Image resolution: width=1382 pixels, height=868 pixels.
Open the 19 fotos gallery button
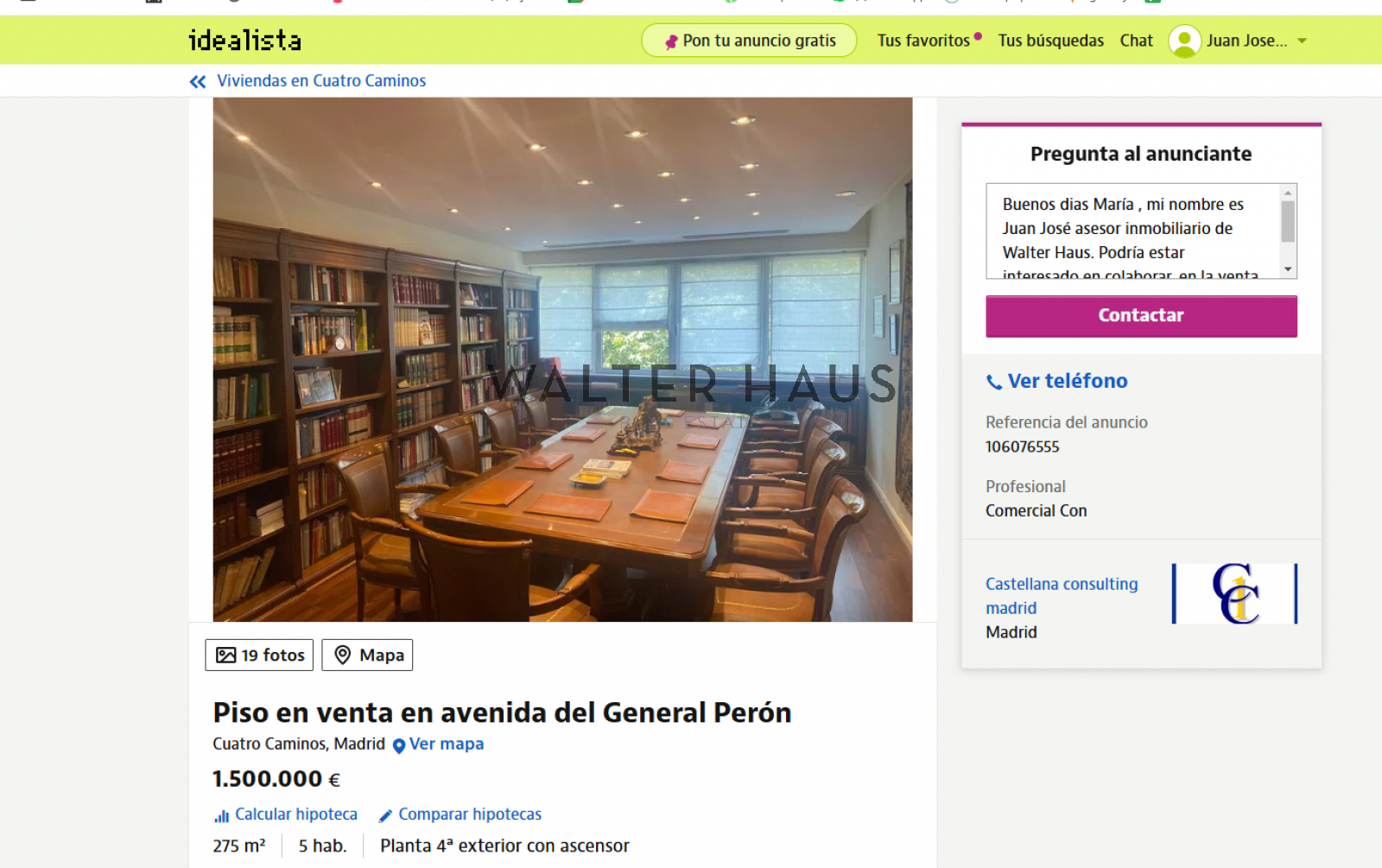259,655
